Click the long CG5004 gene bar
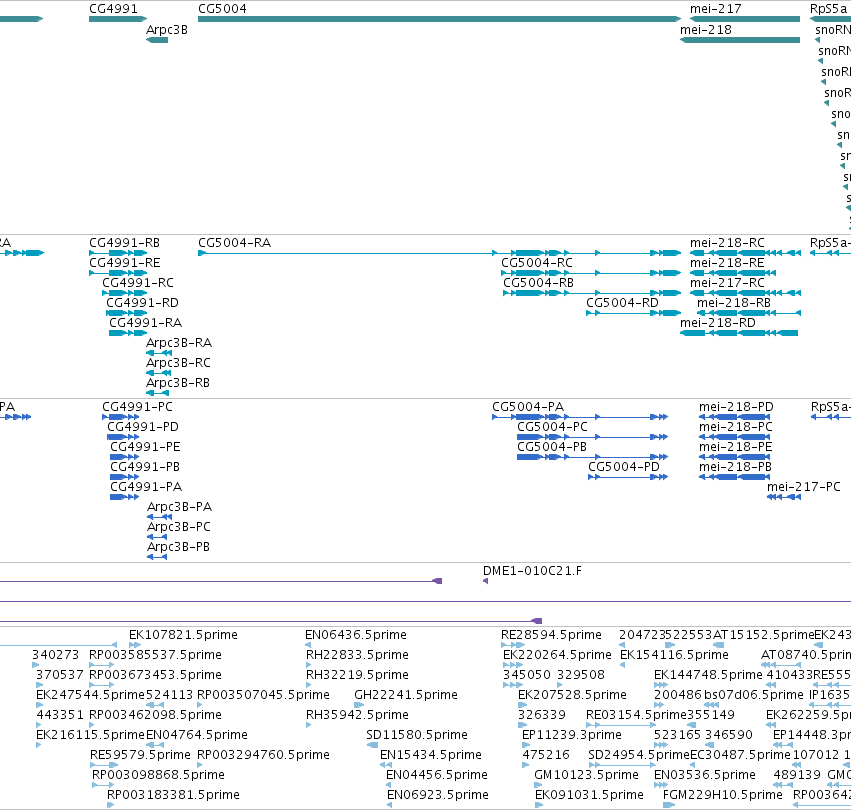Image resolution: width=851 pixels, height=810 pixels. pos(440,19)
